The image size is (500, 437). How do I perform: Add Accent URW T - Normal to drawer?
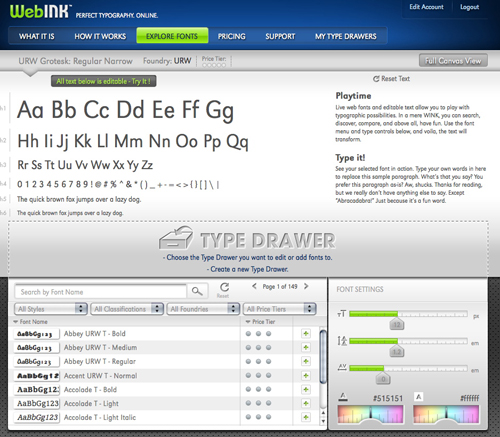[306, 375]
